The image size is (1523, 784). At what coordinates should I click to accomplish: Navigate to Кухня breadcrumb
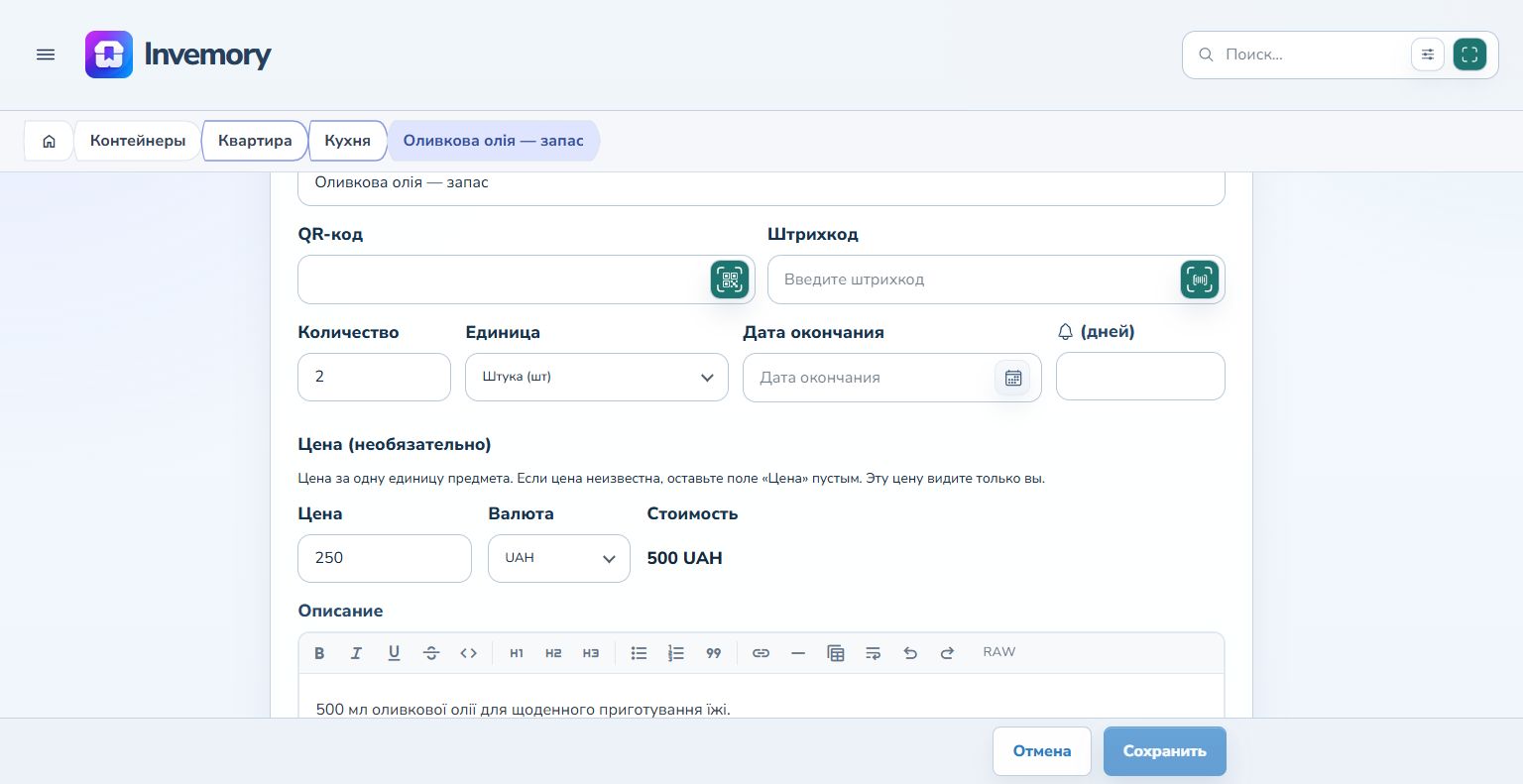pyautogui.click(x=347, y=141)
